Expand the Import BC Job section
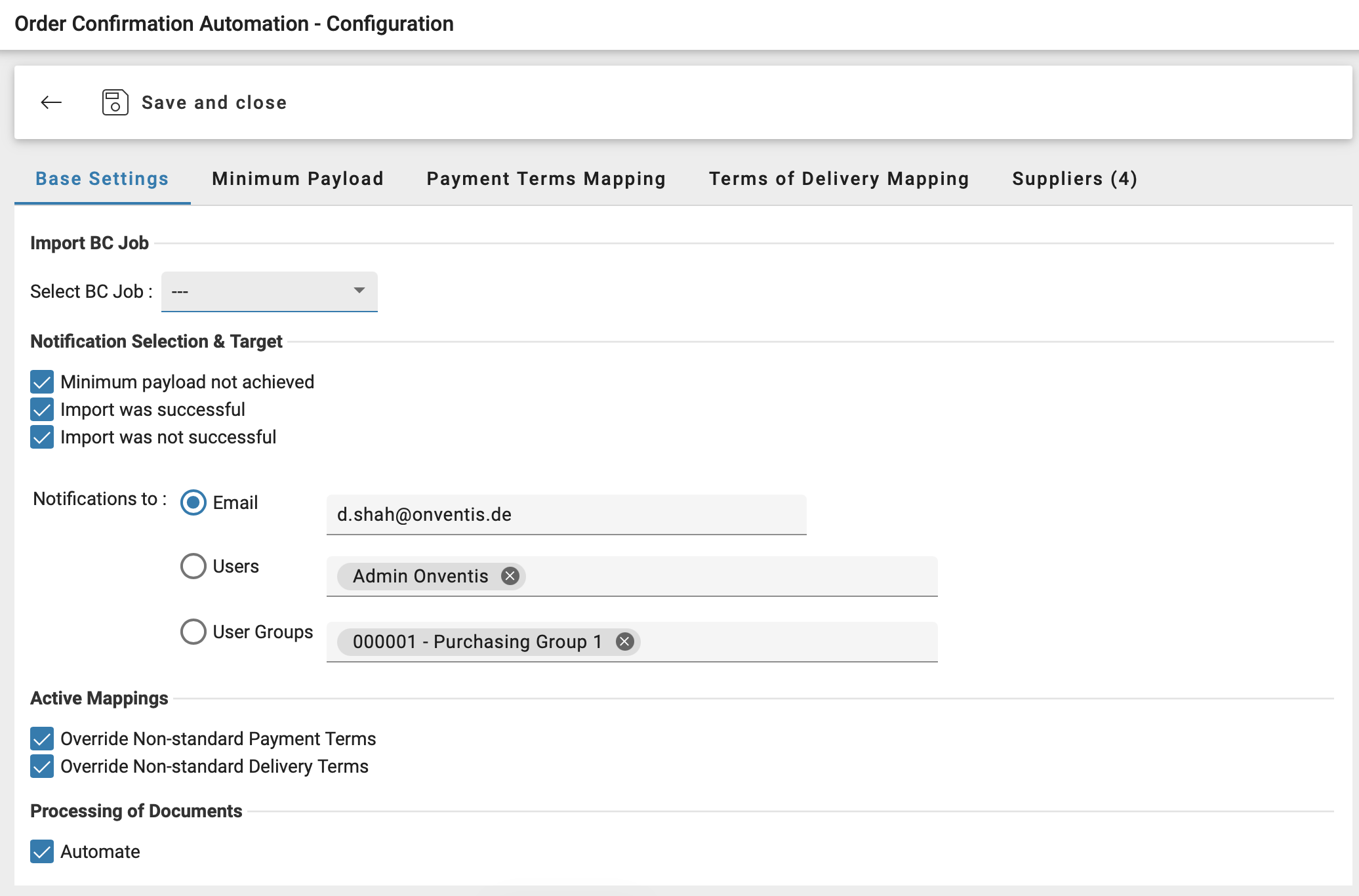Viewport: 1359px width, 896px height. [x=89, y=243]
